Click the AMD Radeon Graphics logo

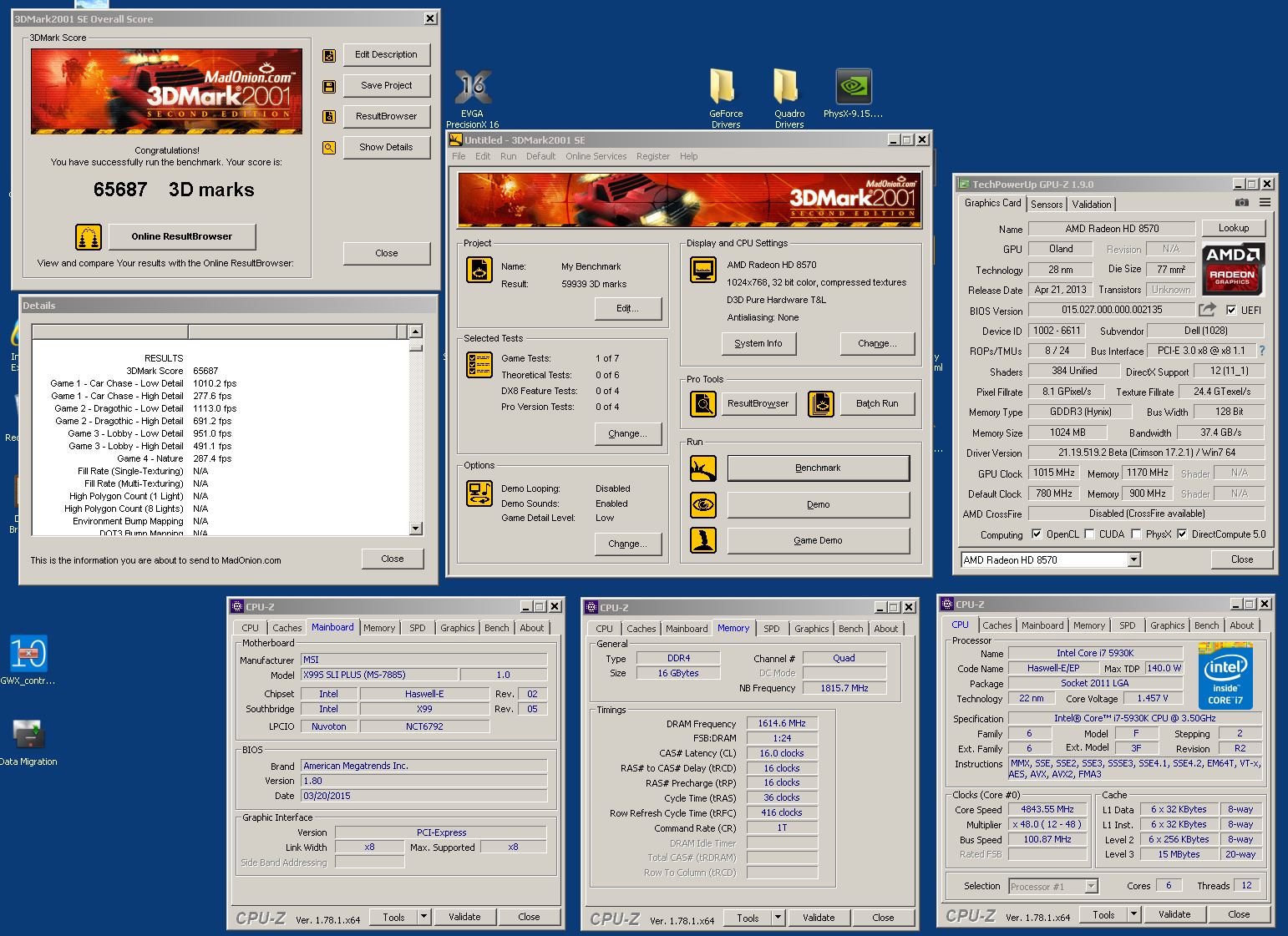point(1233,269)
